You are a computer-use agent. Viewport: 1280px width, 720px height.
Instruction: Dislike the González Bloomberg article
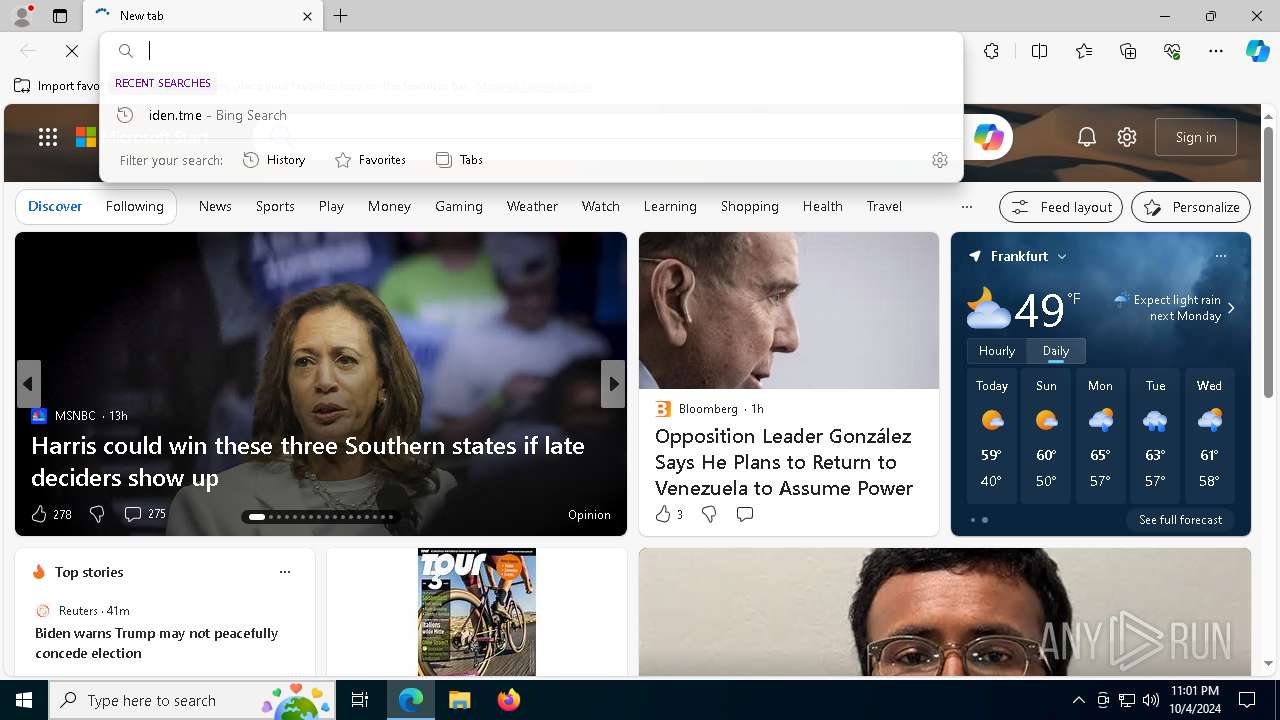(x=709, y=514)
